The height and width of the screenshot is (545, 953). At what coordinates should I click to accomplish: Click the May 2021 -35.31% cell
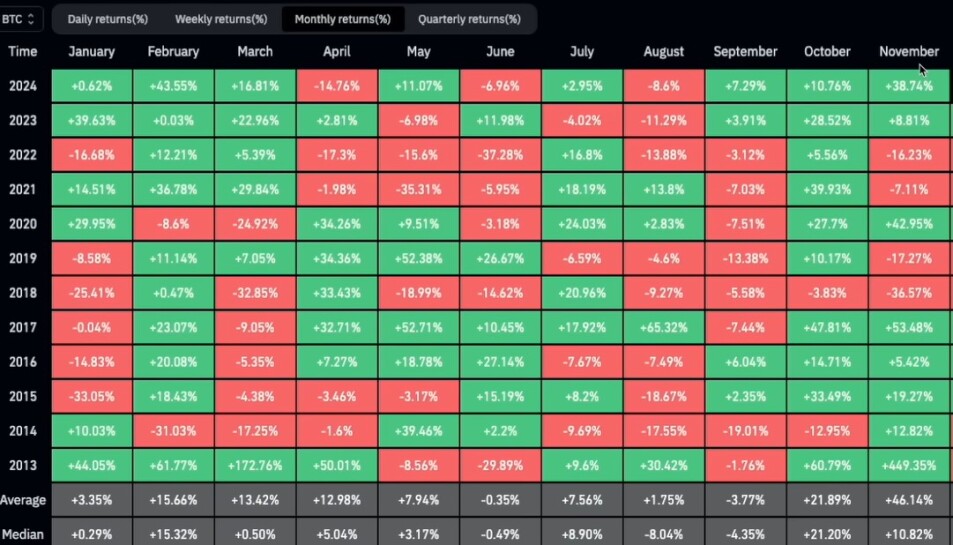[x=418, y=190]
